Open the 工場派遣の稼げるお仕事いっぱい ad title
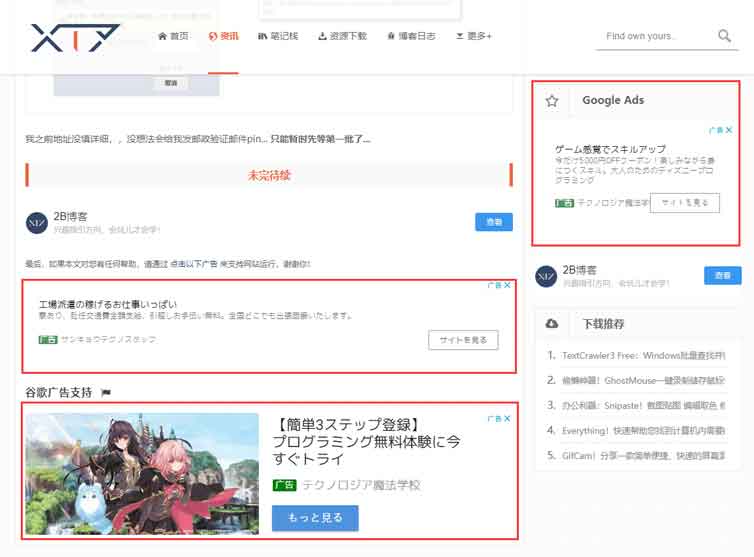 (108, 304)
